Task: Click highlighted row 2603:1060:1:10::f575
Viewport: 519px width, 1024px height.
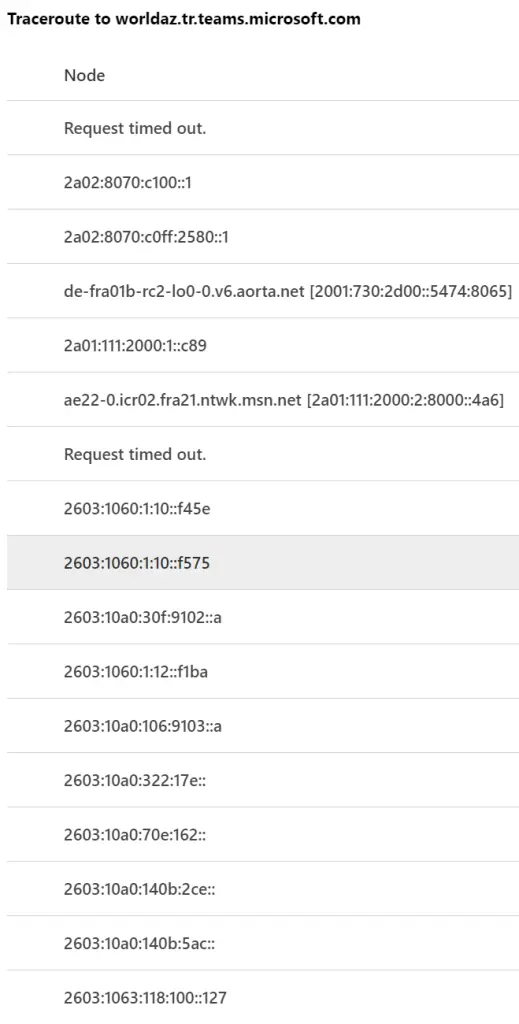Action: tap(262, 562)
